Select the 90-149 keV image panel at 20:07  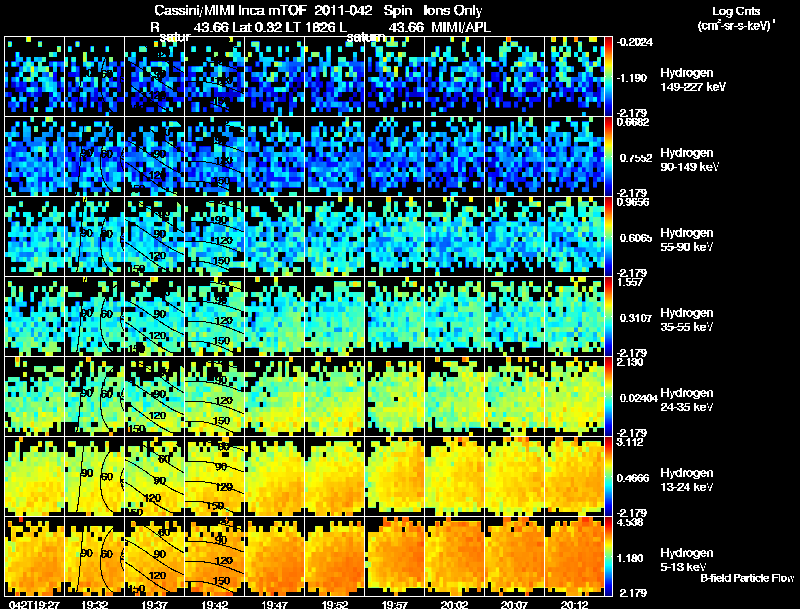click(x=514, y=157)
